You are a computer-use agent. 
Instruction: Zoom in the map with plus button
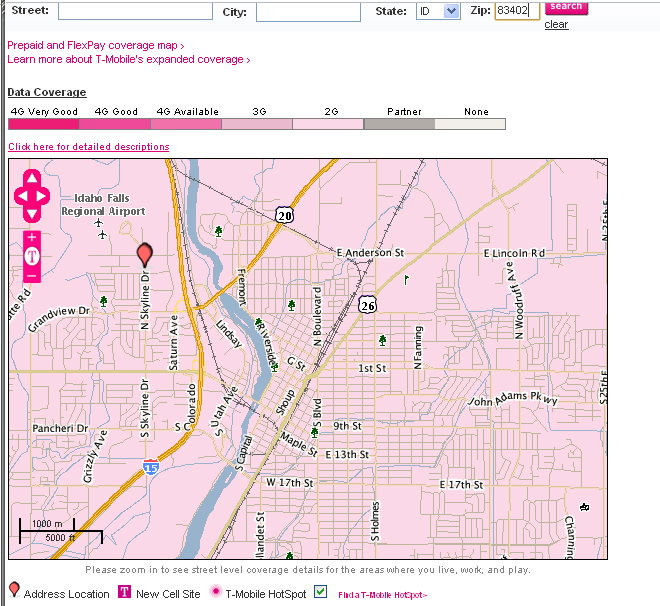[32, 237]
